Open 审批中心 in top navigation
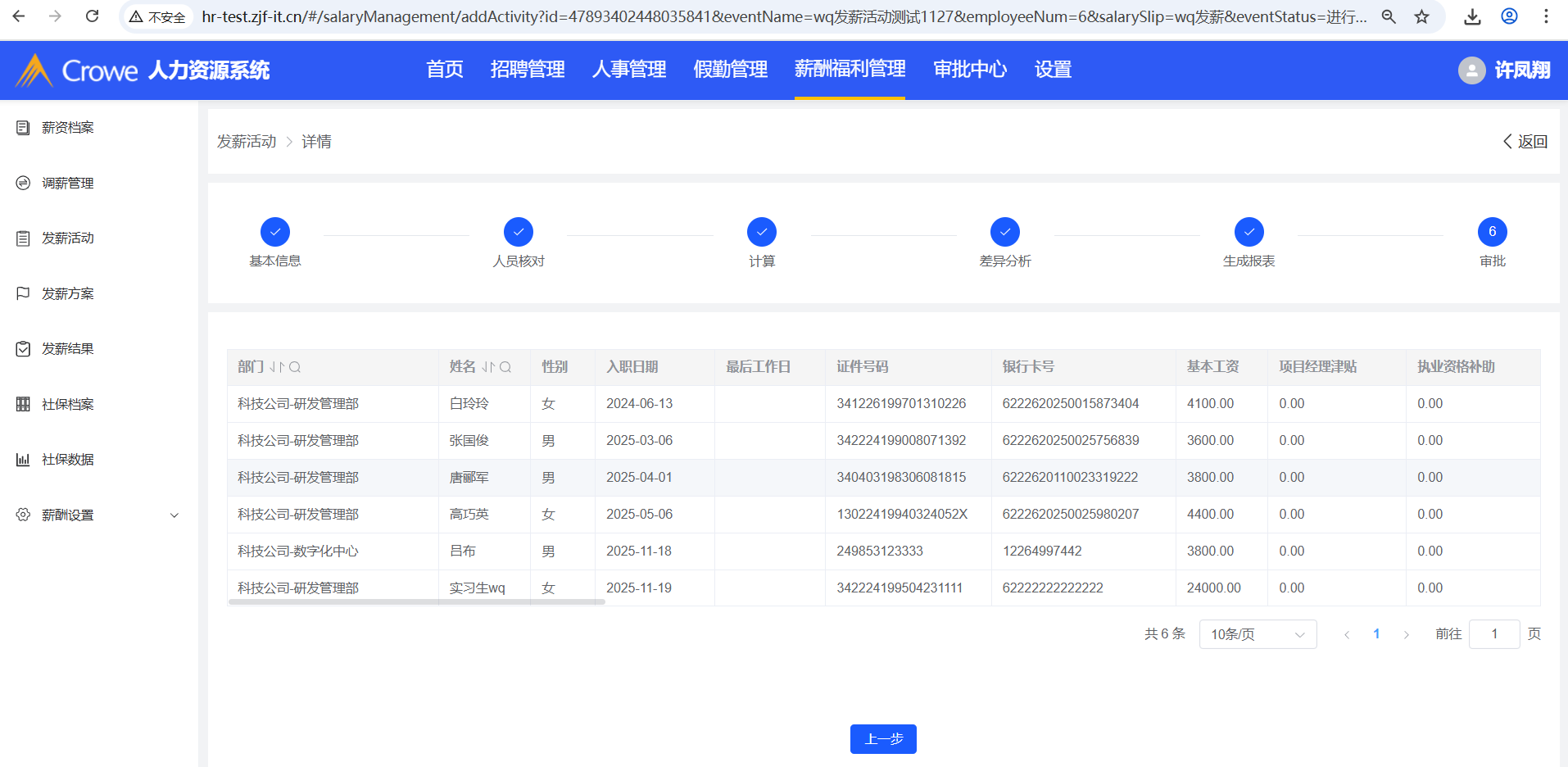 click(970, 70)
